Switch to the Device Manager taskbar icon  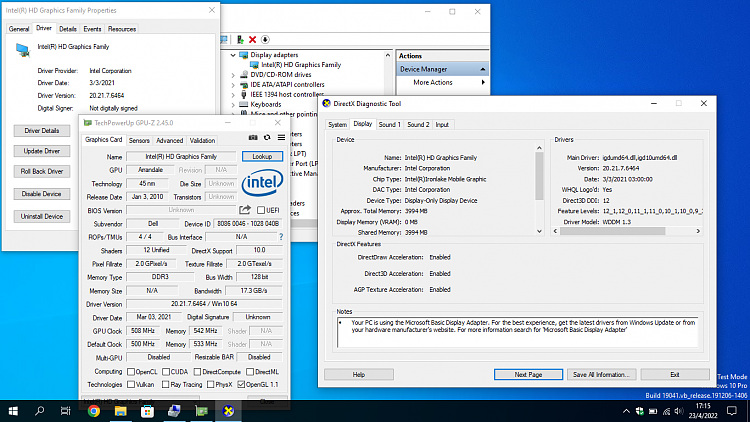[x=174, y=411]
